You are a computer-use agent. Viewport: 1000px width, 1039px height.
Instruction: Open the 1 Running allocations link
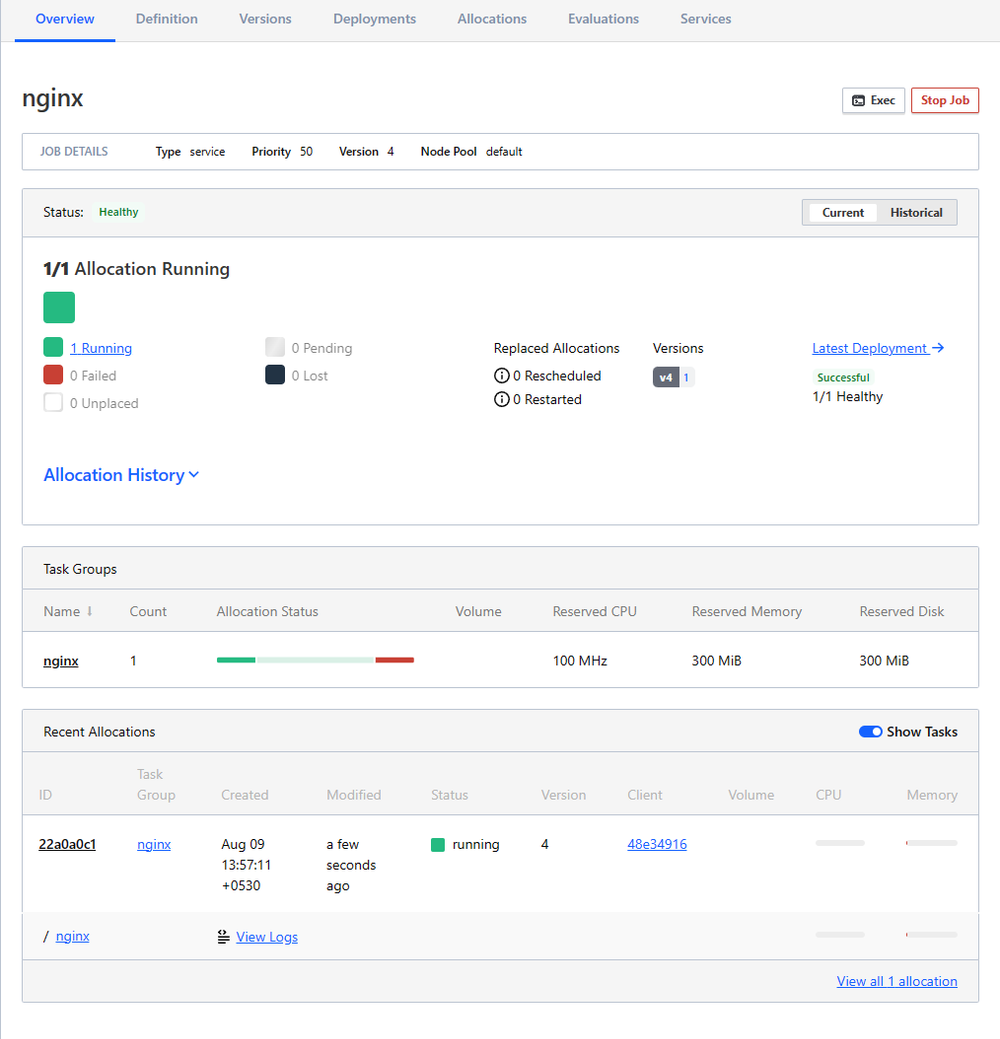(101, 349)
